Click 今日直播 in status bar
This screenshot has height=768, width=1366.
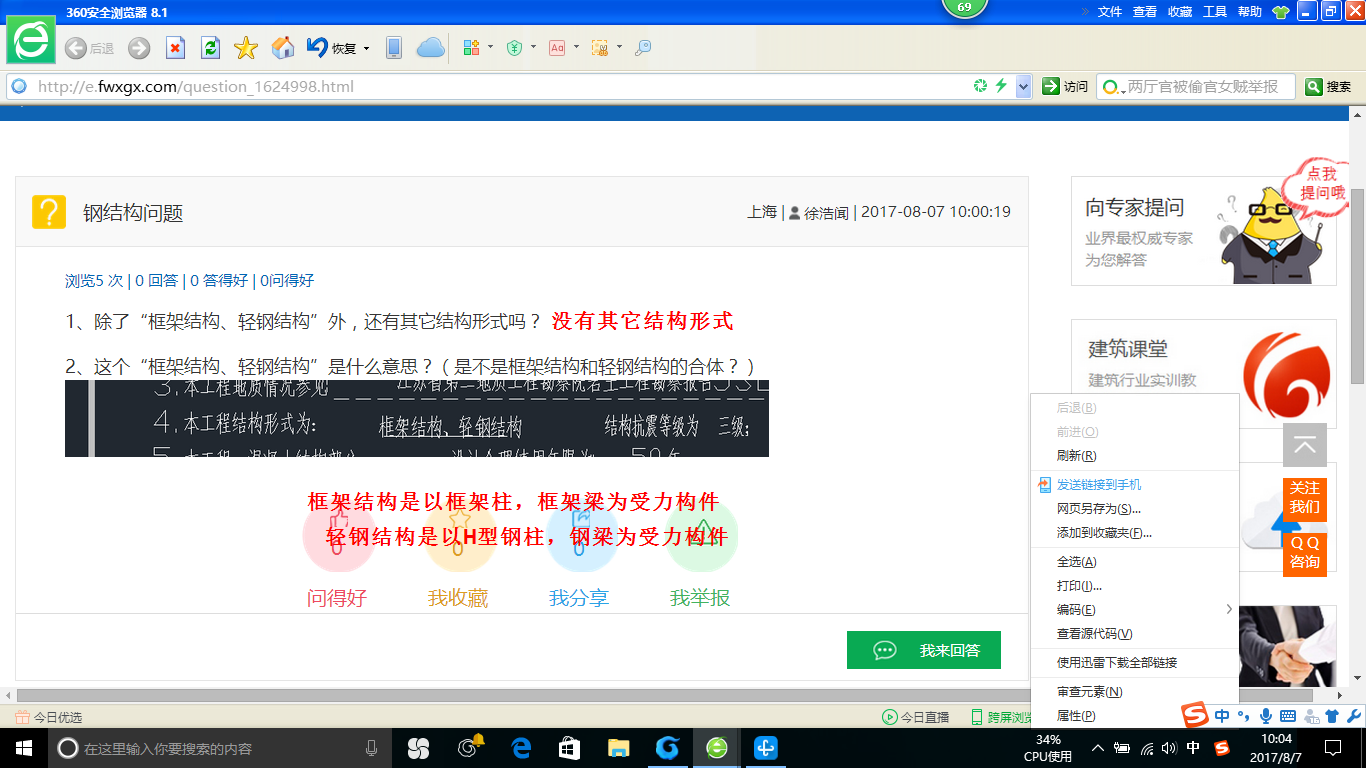click(915, 717)
